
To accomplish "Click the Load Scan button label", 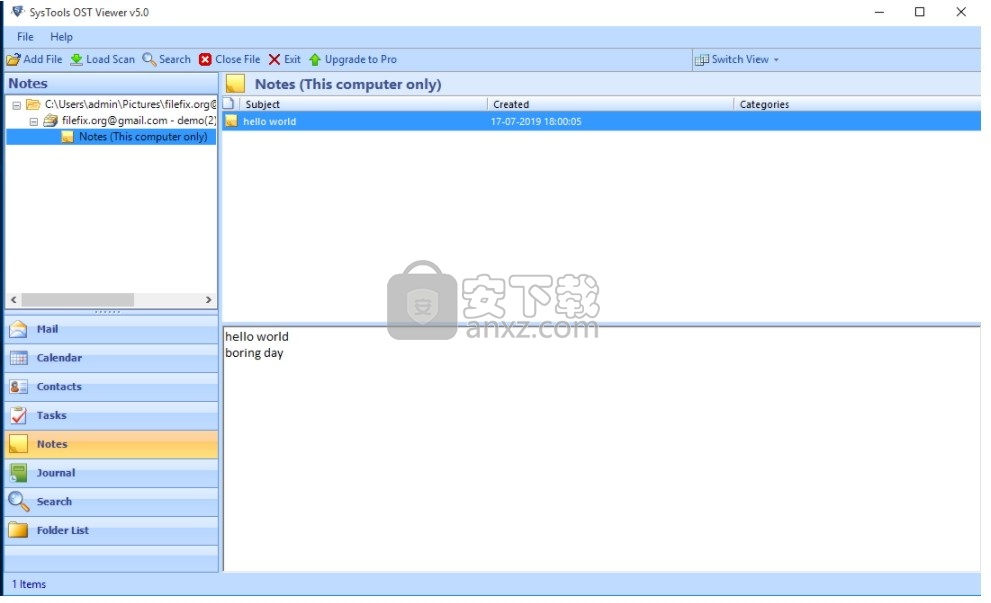I will point(111,59).
